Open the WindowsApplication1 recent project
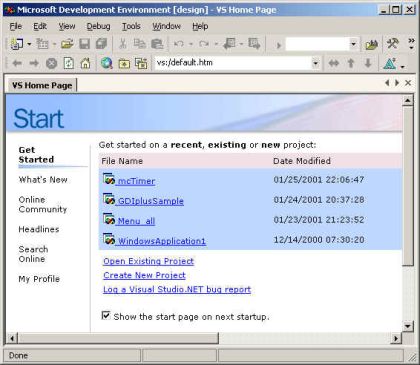This screenshot has height=365, width=420. pos(162,241)
